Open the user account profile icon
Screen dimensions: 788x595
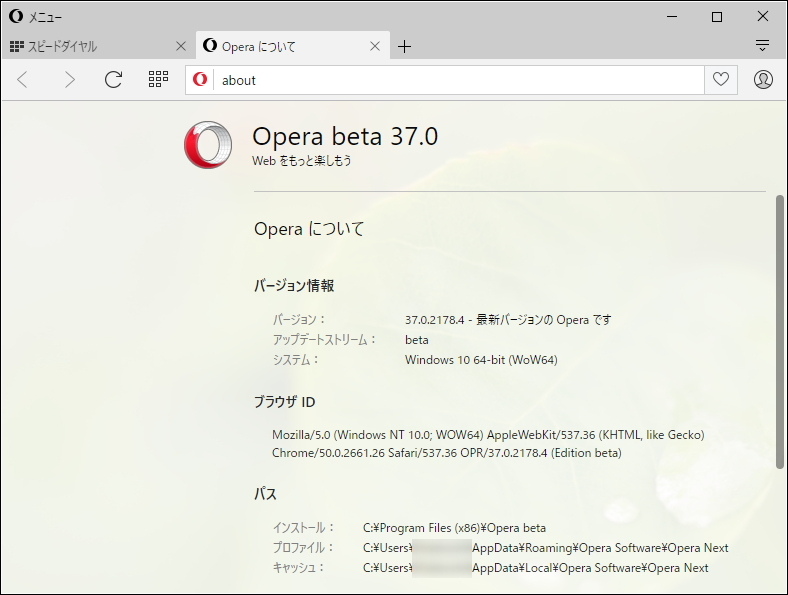point(763,79)
